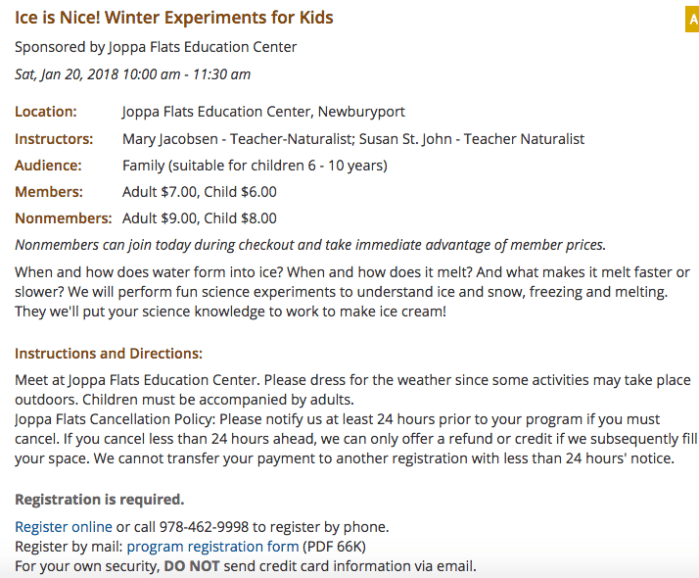
Task: Click the Sat, Jan 20, 2018 date line
Action: coord(132,74)
